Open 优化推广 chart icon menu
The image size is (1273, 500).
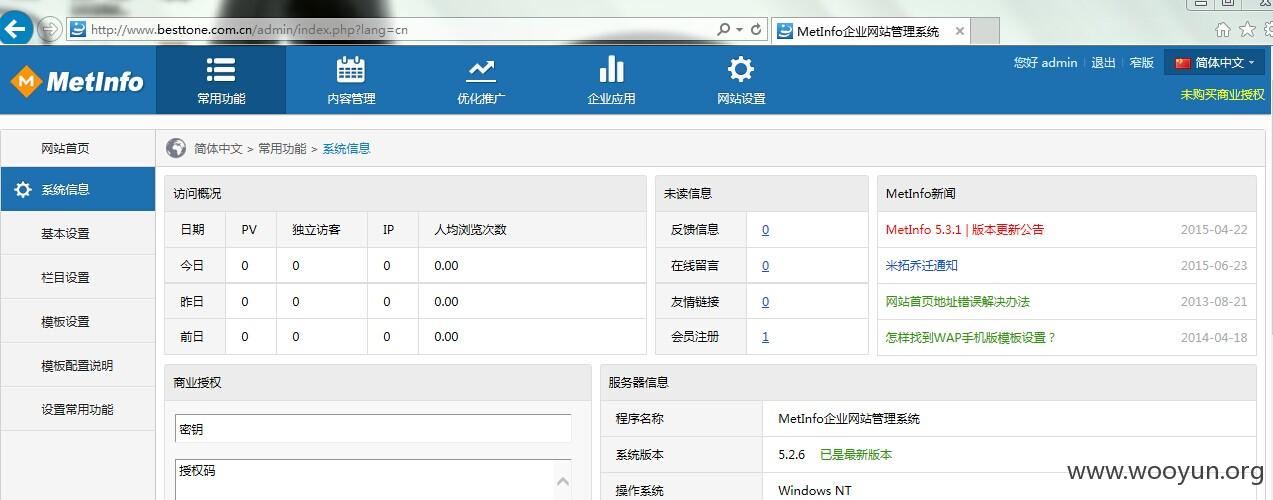click(481, 80)
